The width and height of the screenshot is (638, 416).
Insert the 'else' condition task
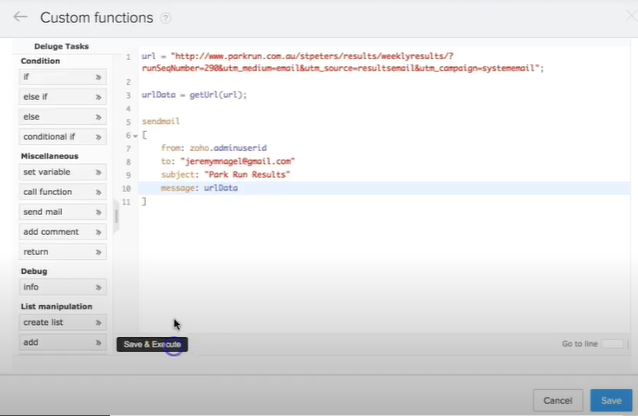(x=63, y=117)
